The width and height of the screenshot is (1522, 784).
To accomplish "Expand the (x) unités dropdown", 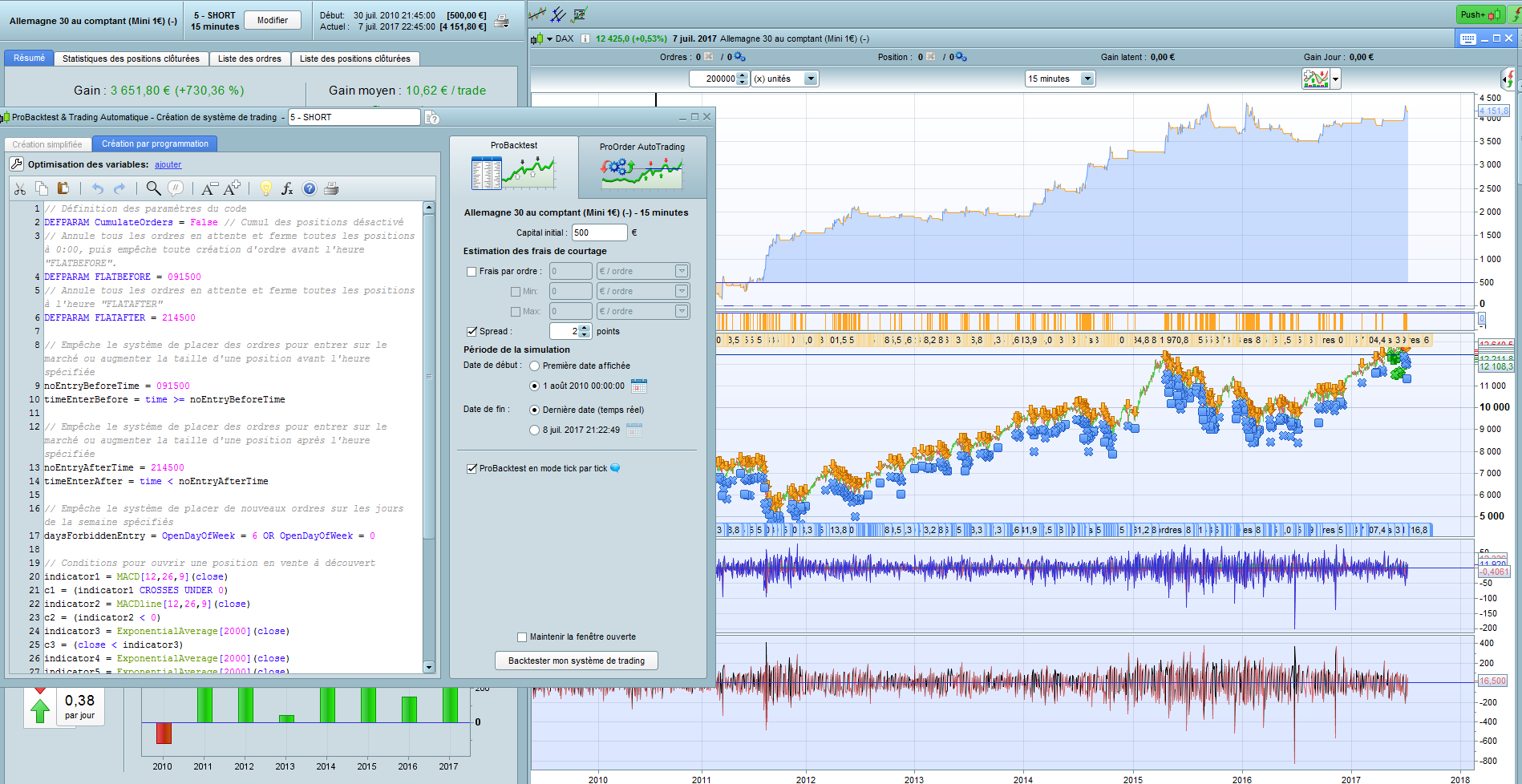I will coord(811,79).
